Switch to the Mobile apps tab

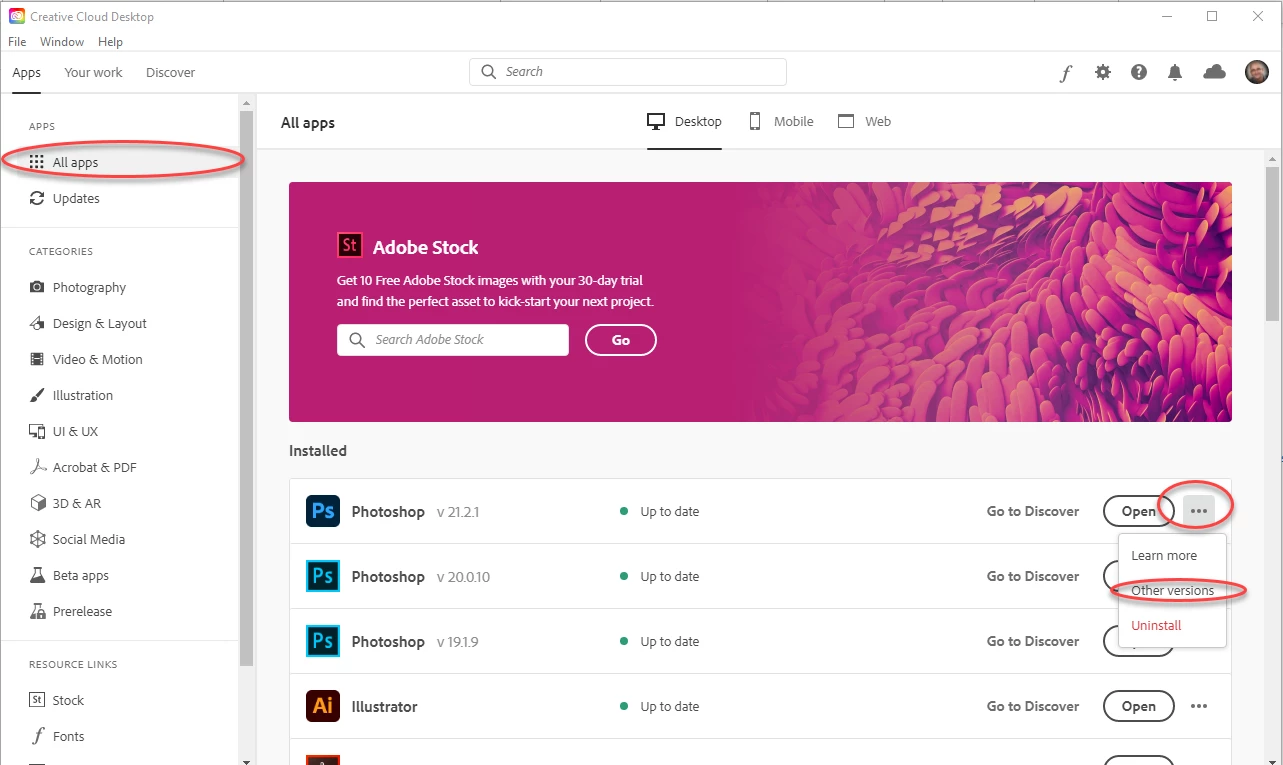(x=781, y=121)
